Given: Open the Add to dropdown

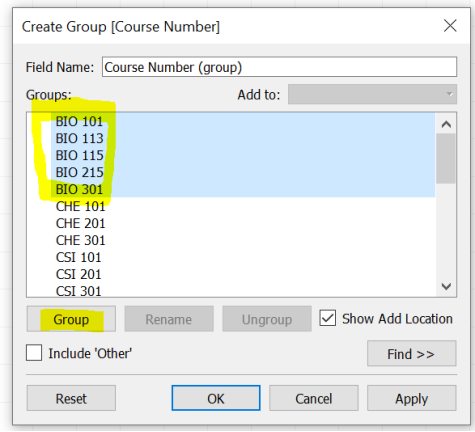Looking at the screenshot, I should [x=372, y=94].
